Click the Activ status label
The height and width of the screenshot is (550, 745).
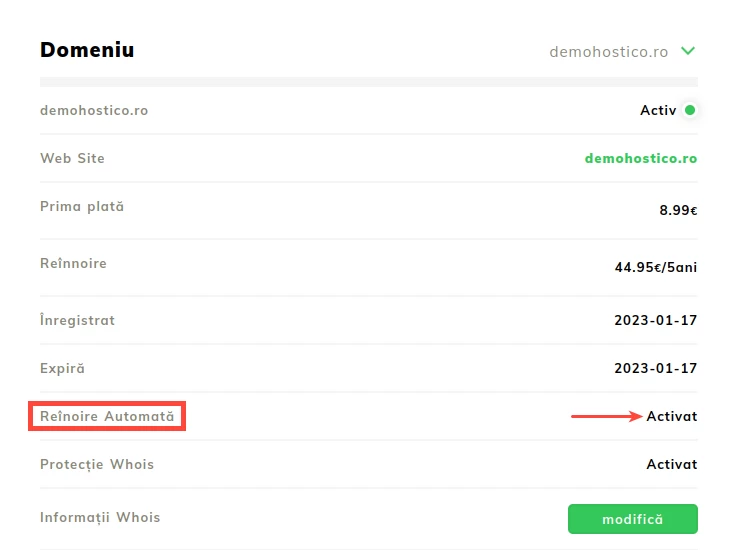pos(658,110)
